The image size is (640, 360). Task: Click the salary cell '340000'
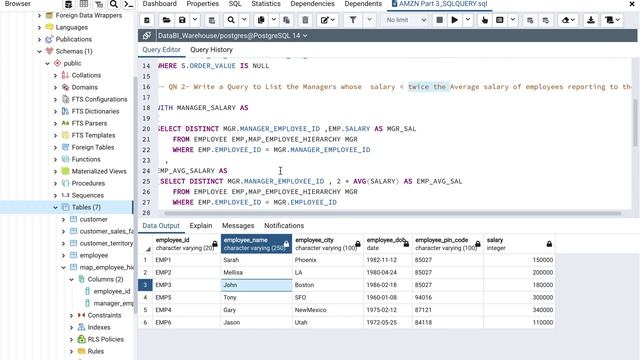pos(519,310)
